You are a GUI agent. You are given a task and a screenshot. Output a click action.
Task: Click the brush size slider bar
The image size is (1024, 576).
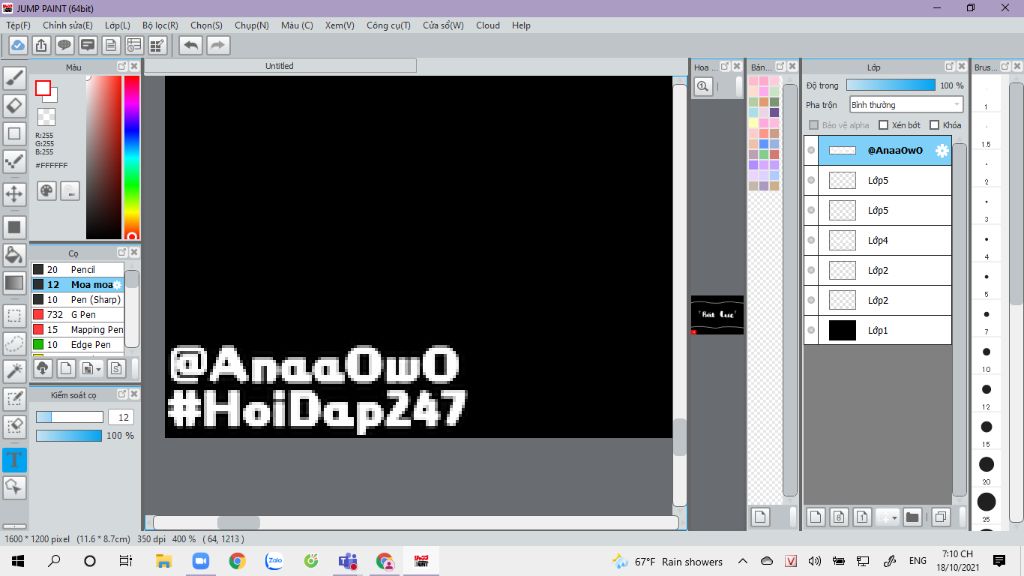click(69, 417)
